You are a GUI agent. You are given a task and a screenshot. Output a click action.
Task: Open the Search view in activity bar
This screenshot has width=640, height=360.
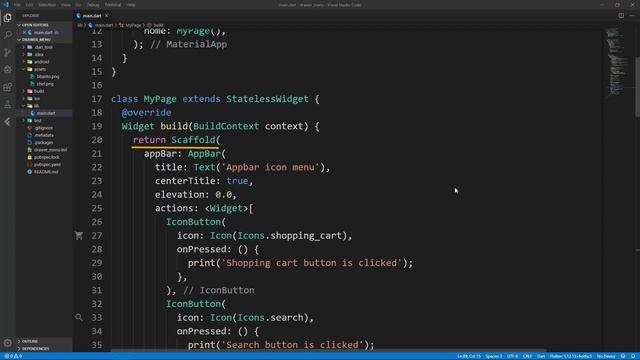point(7,35)
